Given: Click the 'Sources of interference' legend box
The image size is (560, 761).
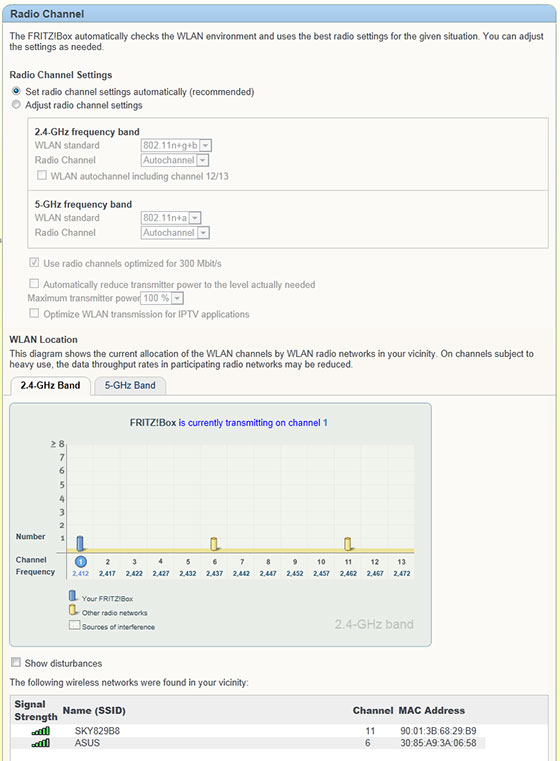Looking at the screenshot, I should coord(74,625).
